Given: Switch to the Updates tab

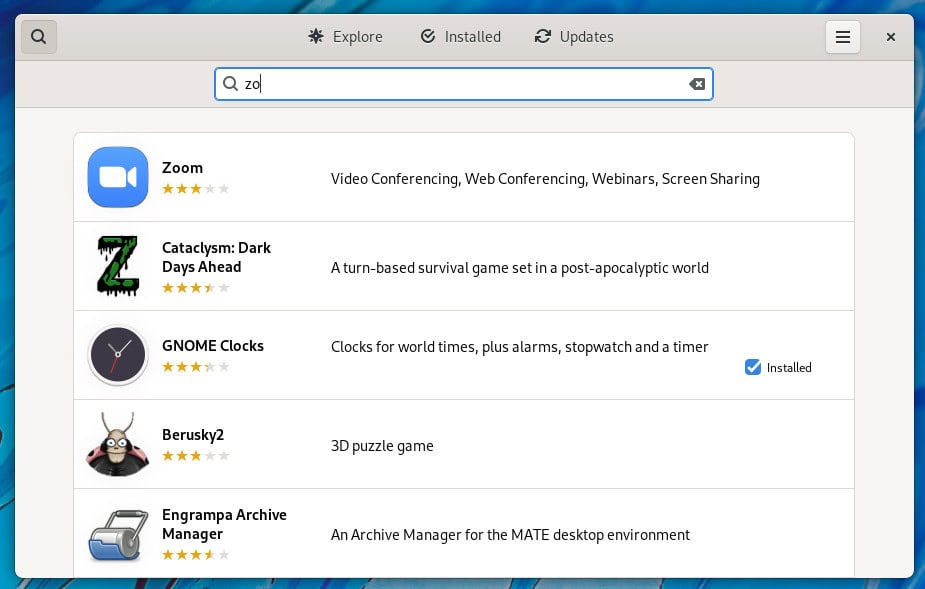Looking at the screenshot, I should 574,37.
